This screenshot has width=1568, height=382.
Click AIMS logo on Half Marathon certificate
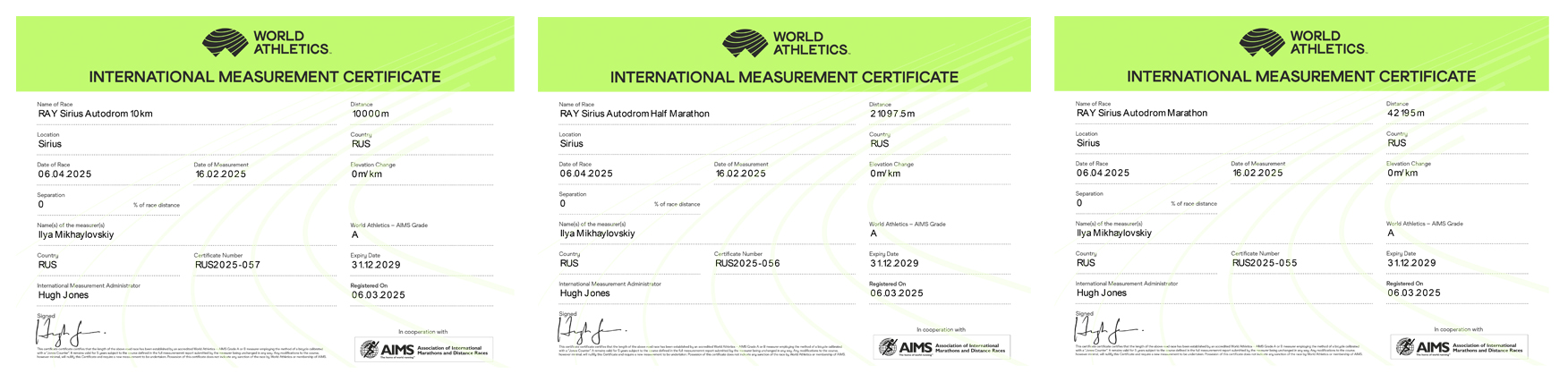[942, 347]
